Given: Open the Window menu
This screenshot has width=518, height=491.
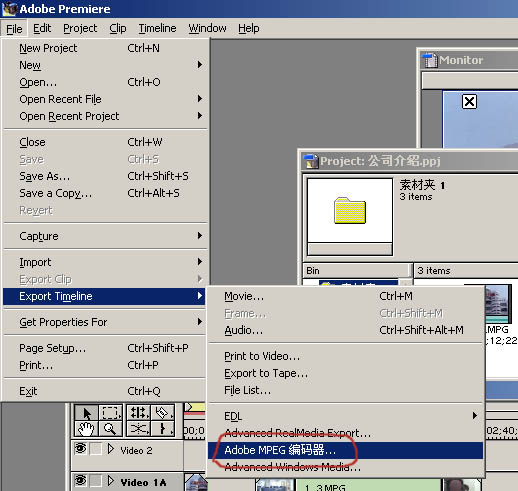Looking at the screenshot, I should tap(207, 28).
